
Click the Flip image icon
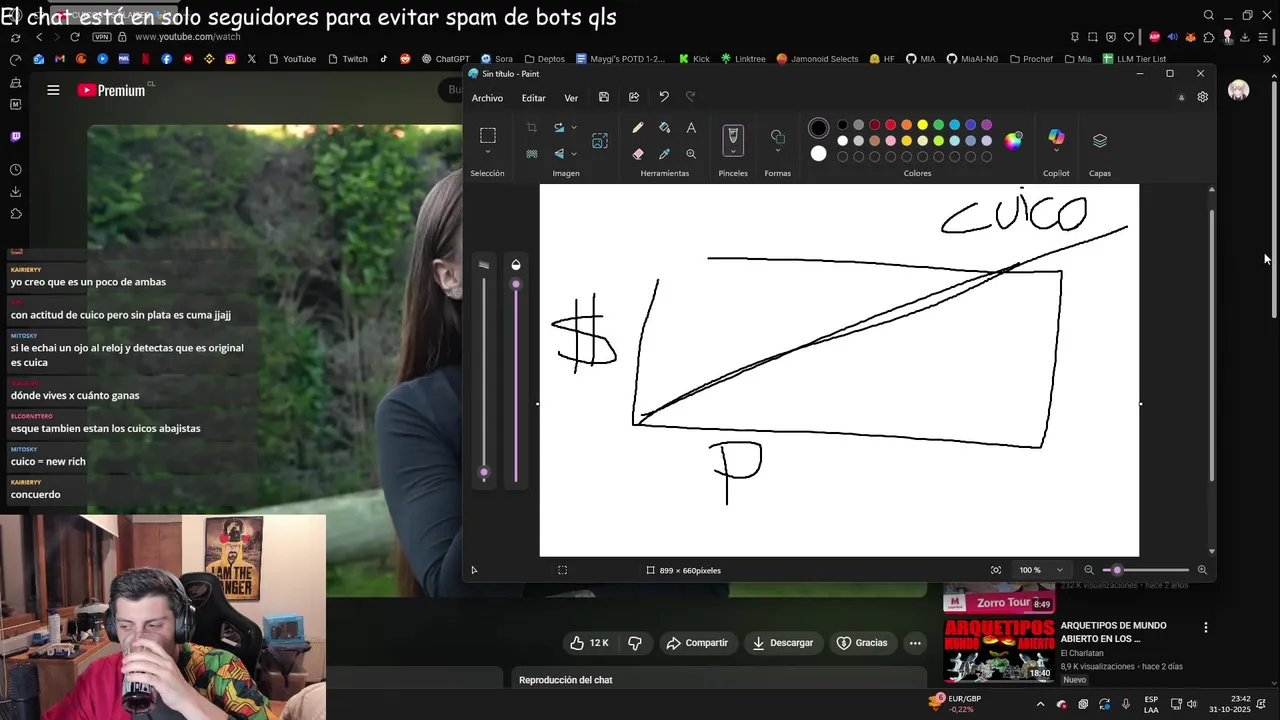coord(559,154)
